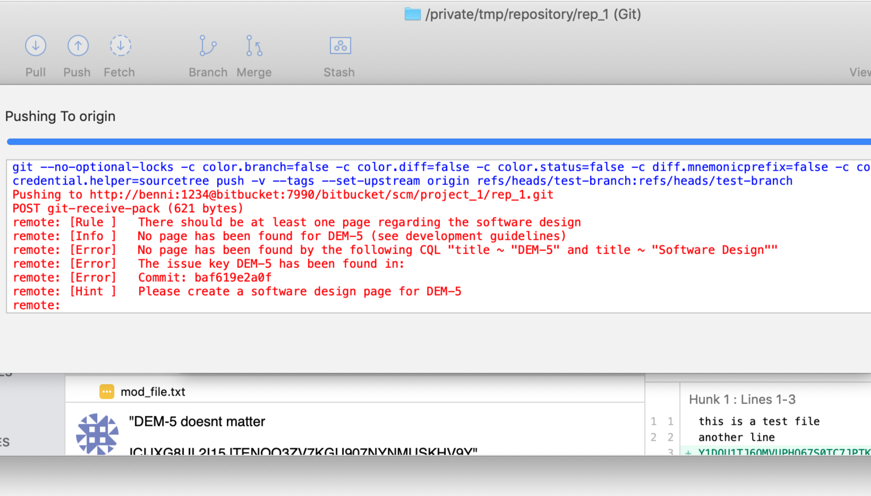Click the "Pushing to http://benni..." URL line
Image resolution: width=871 pixels, height=496 pixels.
click(283, 194)
